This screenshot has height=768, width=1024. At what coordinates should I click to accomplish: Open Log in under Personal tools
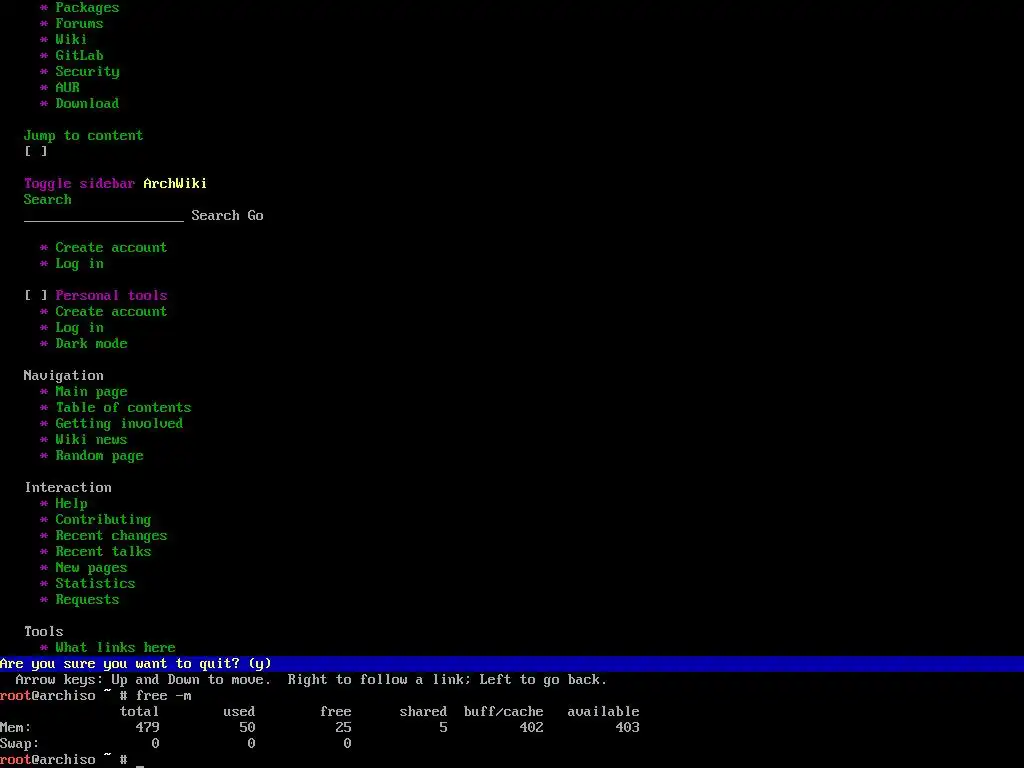click(x=79, y=328)
